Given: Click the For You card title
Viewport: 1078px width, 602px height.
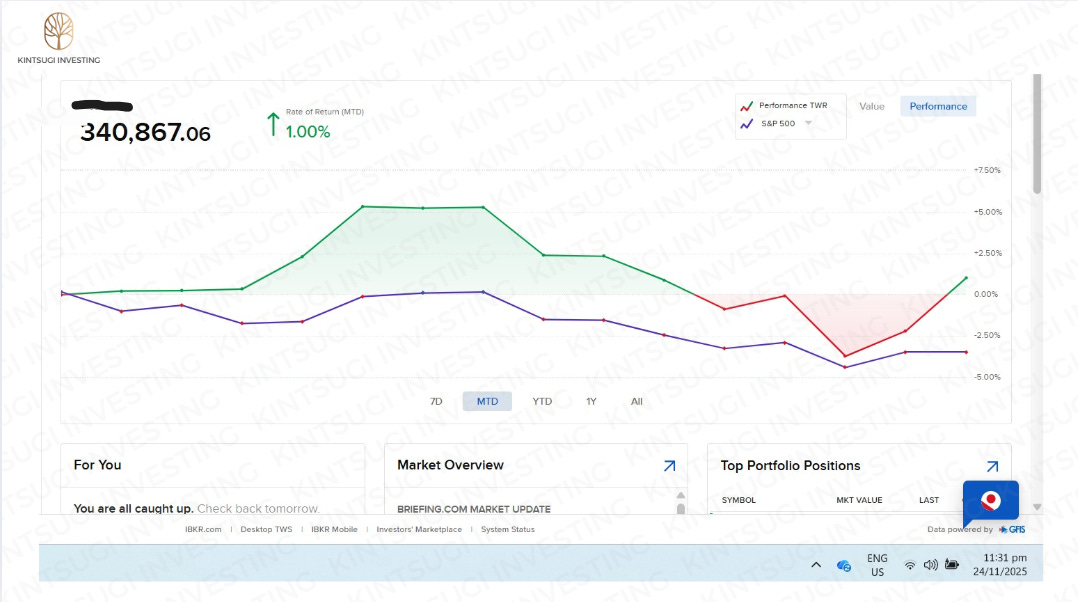Looking at the screenshot, I should click(98, 465).
